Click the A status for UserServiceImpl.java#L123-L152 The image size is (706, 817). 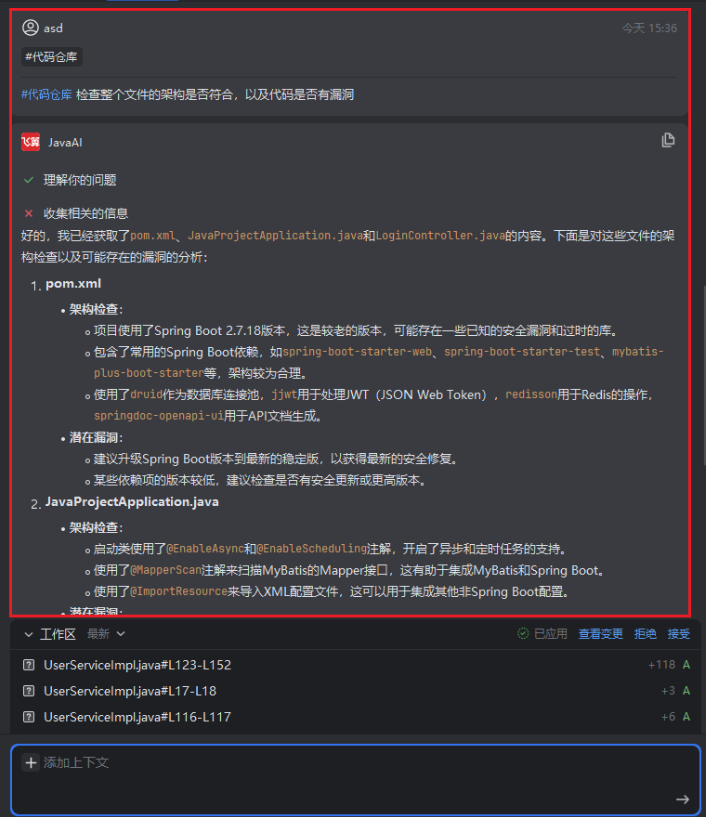(686, 665)
